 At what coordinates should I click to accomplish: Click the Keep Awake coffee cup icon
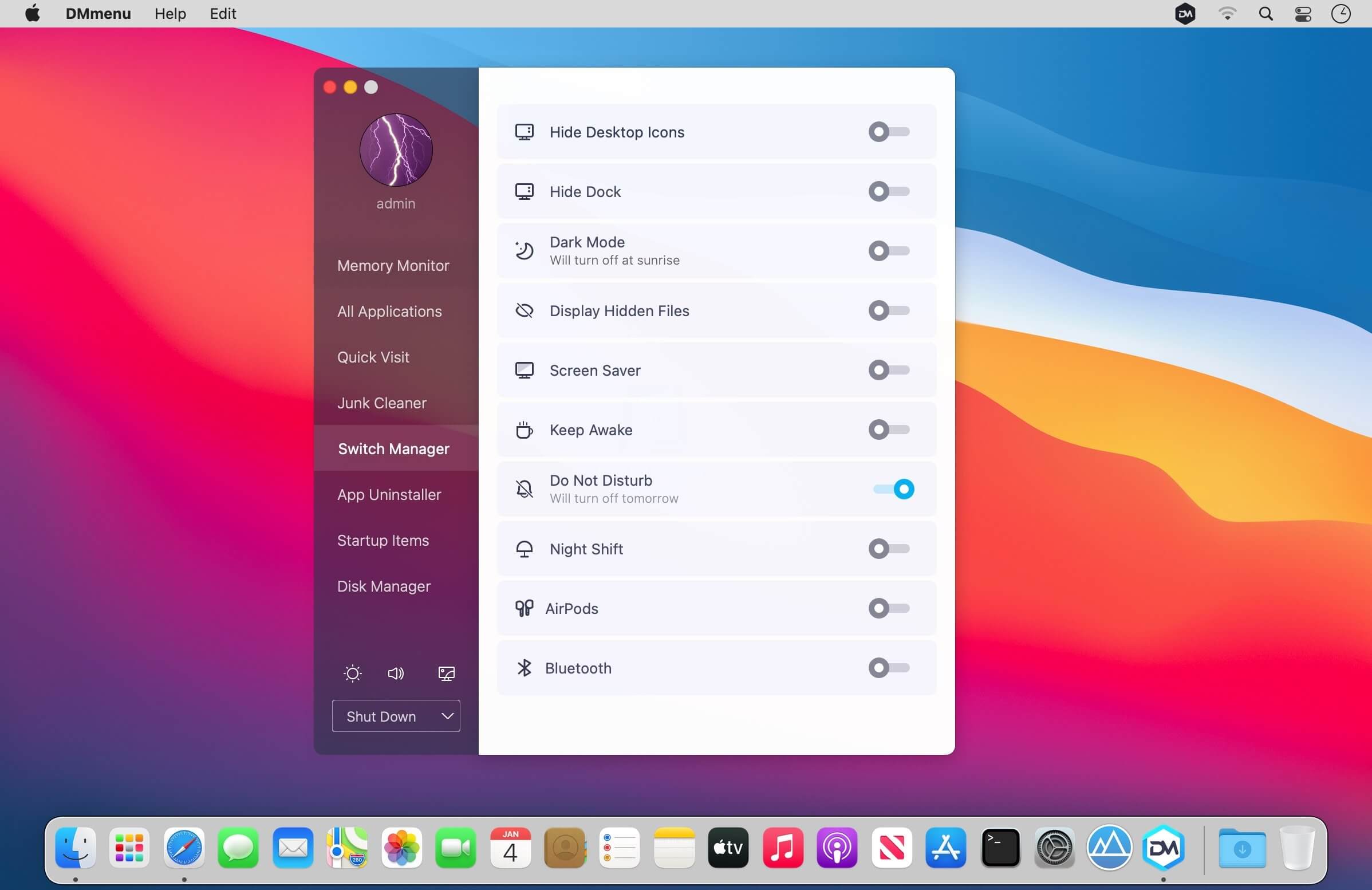[524, 430]
